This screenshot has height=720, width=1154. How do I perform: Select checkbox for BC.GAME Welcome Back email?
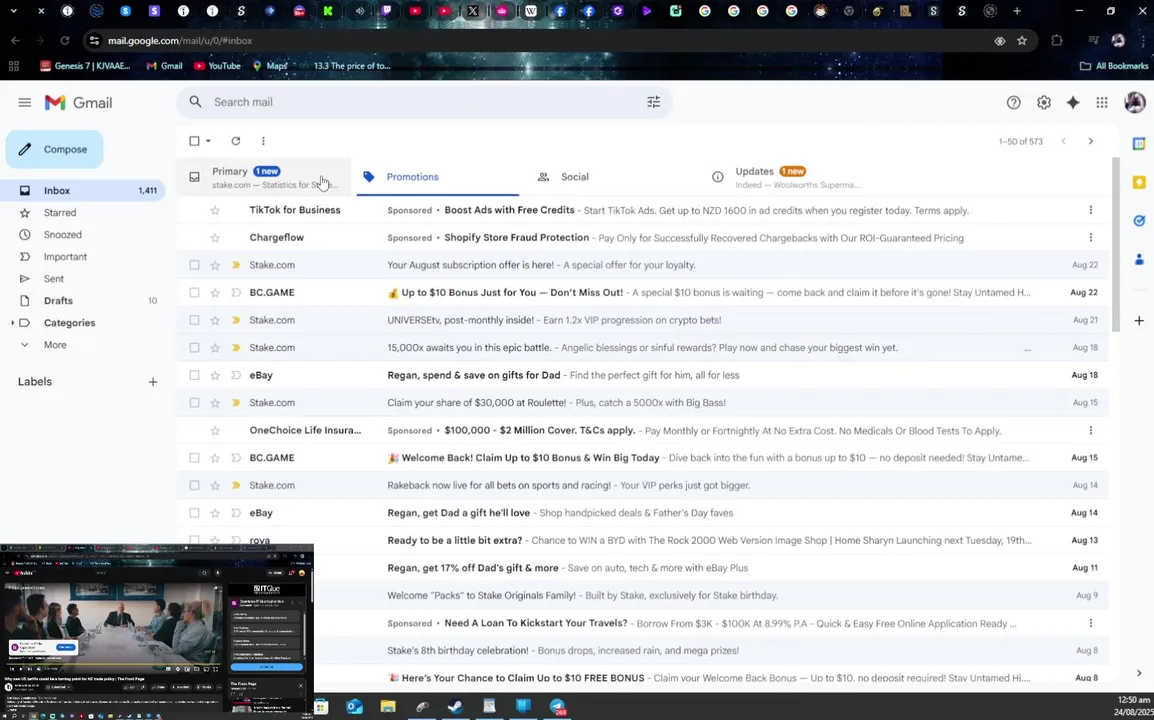(x=194, y=458)
